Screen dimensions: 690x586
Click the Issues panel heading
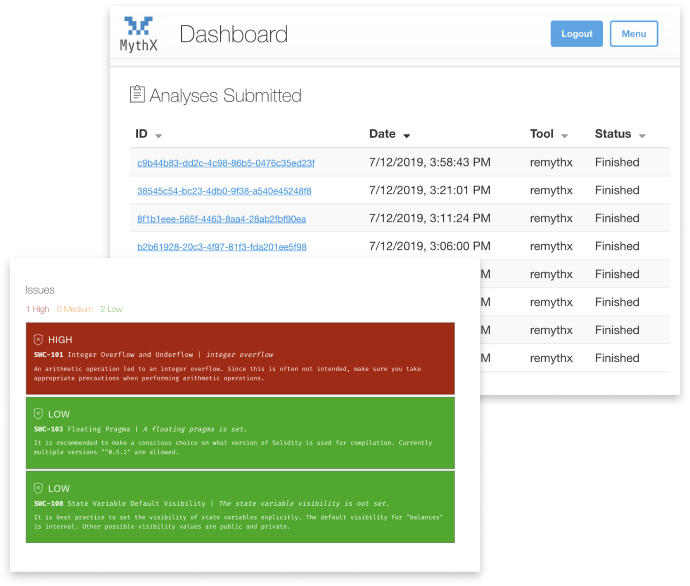point(40,290)
